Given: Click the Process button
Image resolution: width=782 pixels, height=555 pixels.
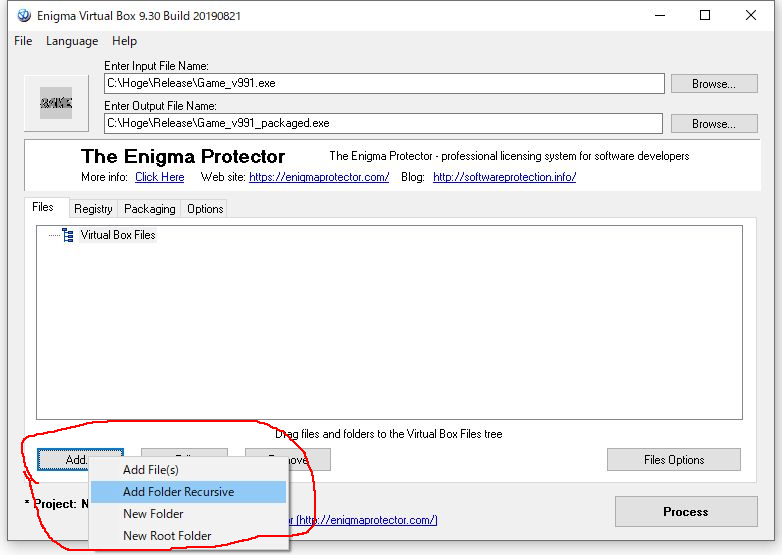Looking at the screenshot, I should (686, 512).
